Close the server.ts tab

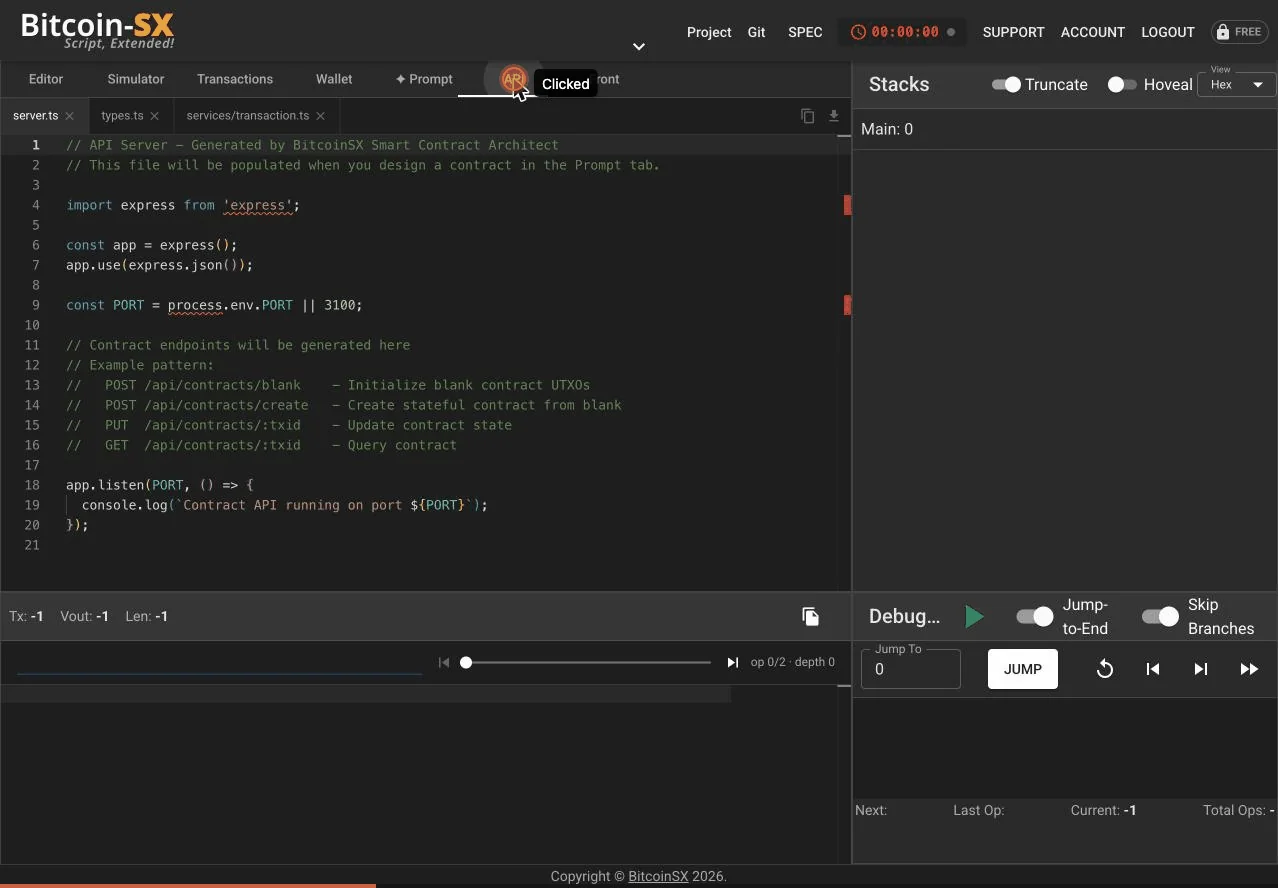[x=70, y=116]
